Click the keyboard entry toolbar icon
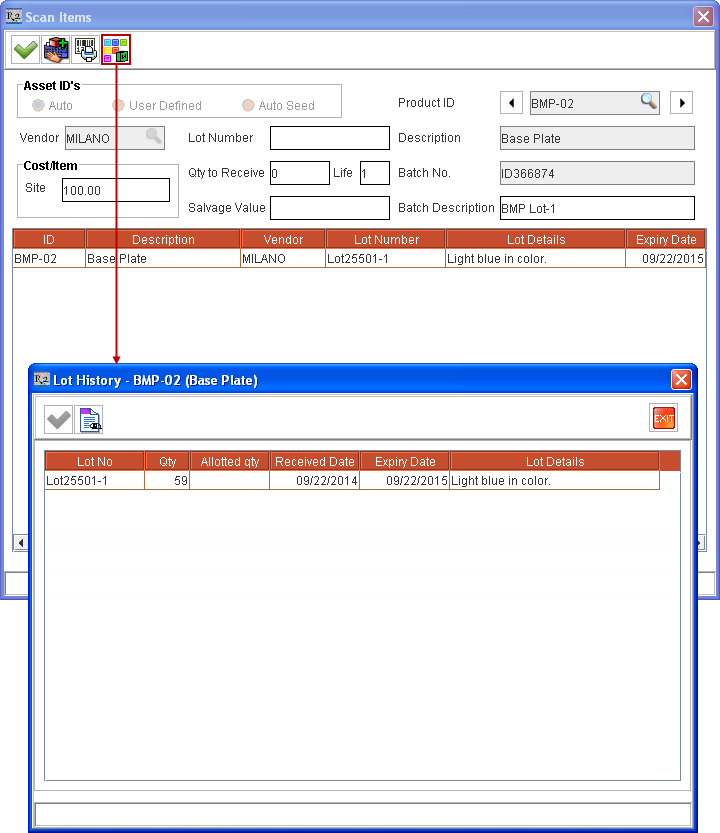This screenshot has width=720, height=833. point(56,49)
